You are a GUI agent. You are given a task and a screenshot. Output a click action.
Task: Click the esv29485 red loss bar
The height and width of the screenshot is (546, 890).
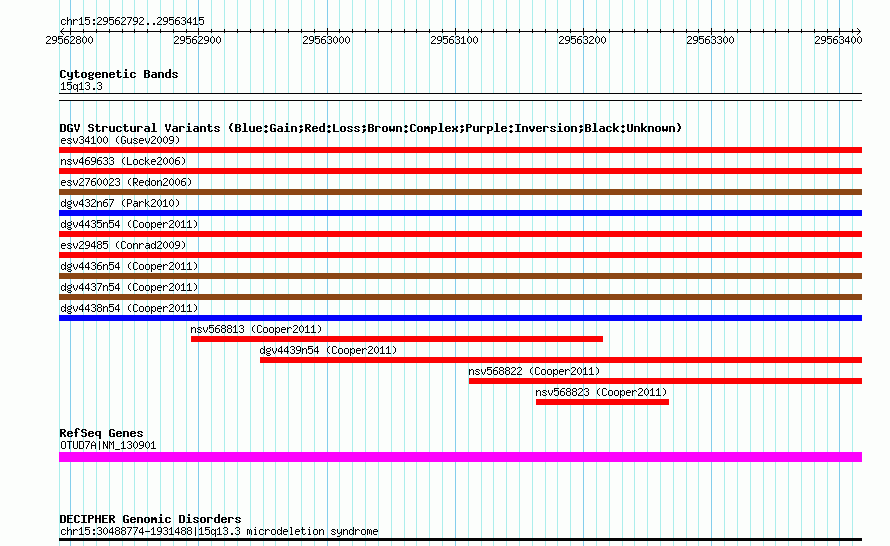(x=460, y=255)
